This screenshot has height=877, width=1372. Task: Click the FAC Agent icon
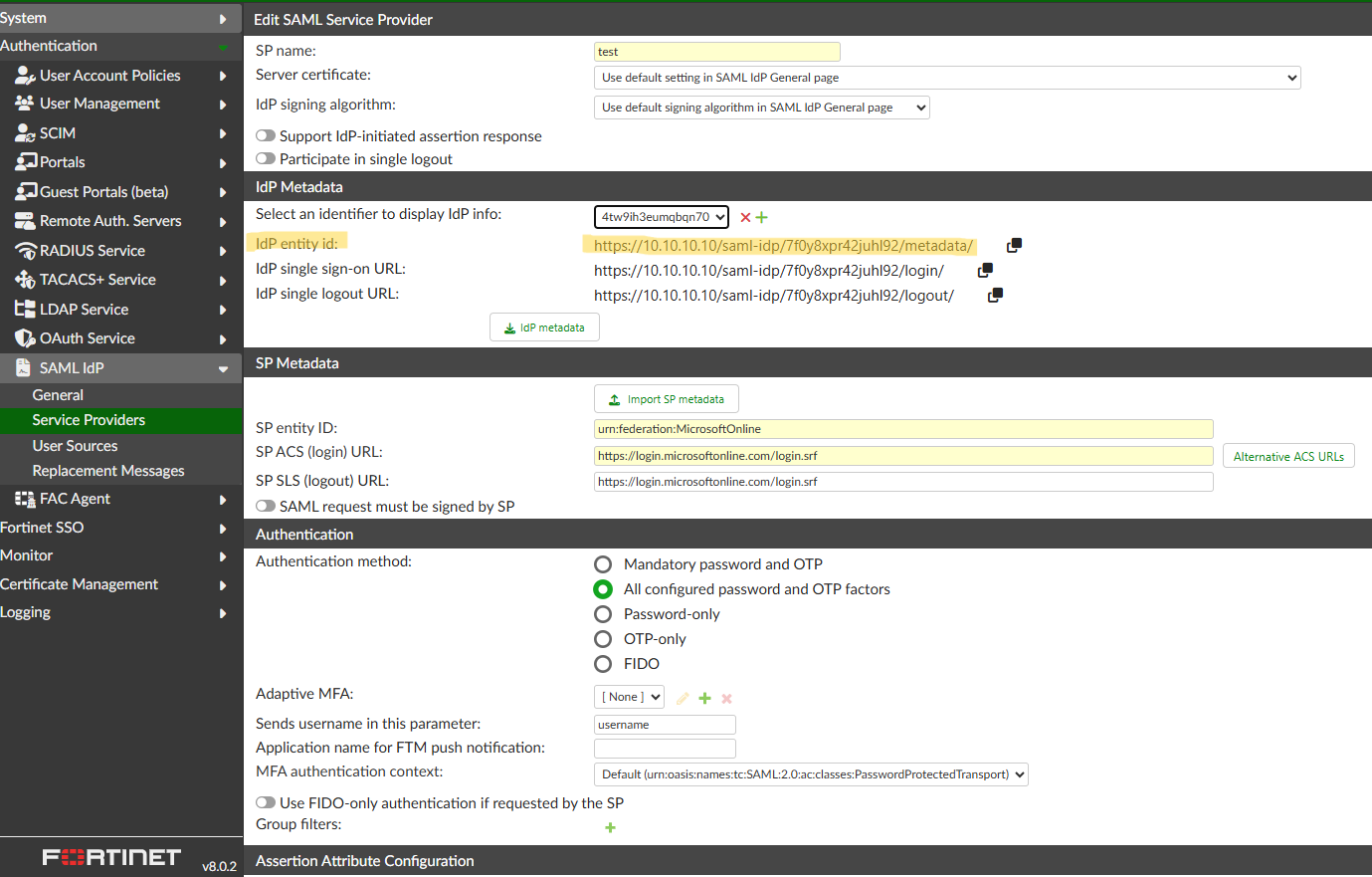[25, 499]
